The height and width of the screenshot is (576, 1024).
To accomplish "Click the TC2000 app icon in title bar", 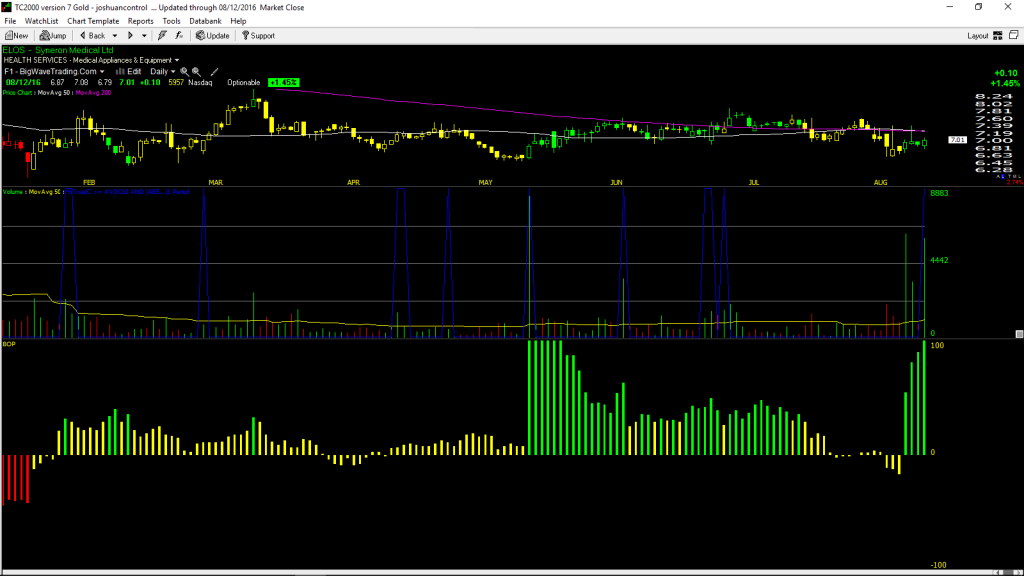I will 7,7.
